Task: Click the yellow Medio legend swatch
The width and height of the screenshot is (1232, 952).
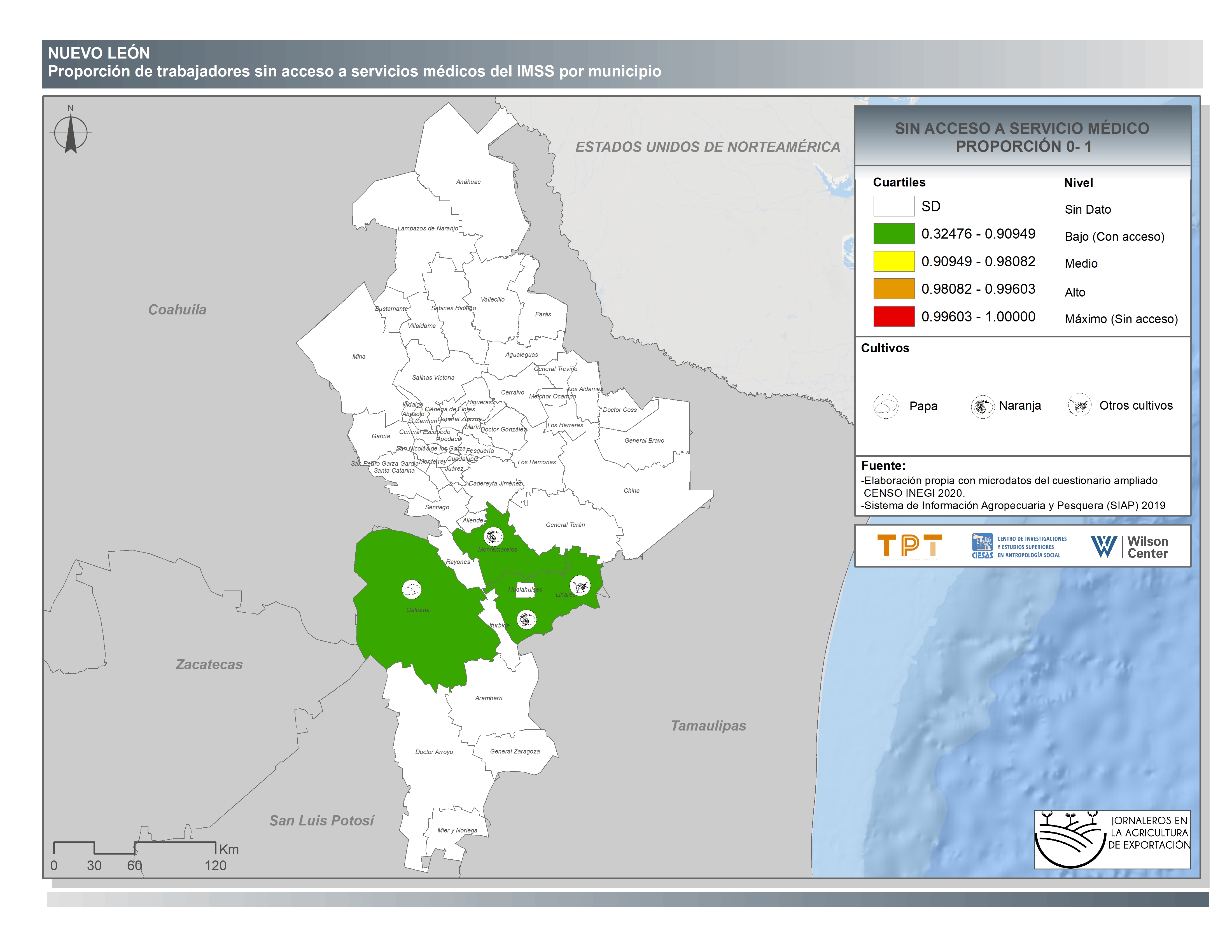Action: (893, 261)
